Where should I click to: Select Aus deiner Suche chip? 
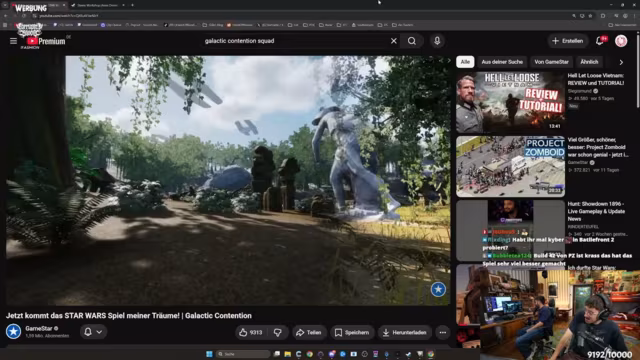point(502,62)
